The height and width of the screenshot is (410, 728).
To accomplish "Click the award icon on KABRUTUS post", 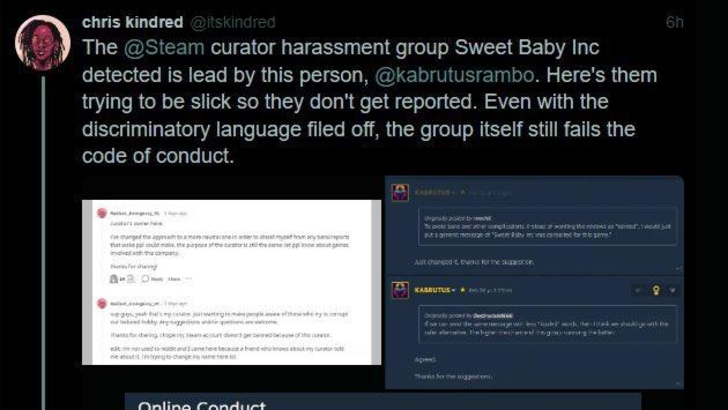I will click(656, 291).
